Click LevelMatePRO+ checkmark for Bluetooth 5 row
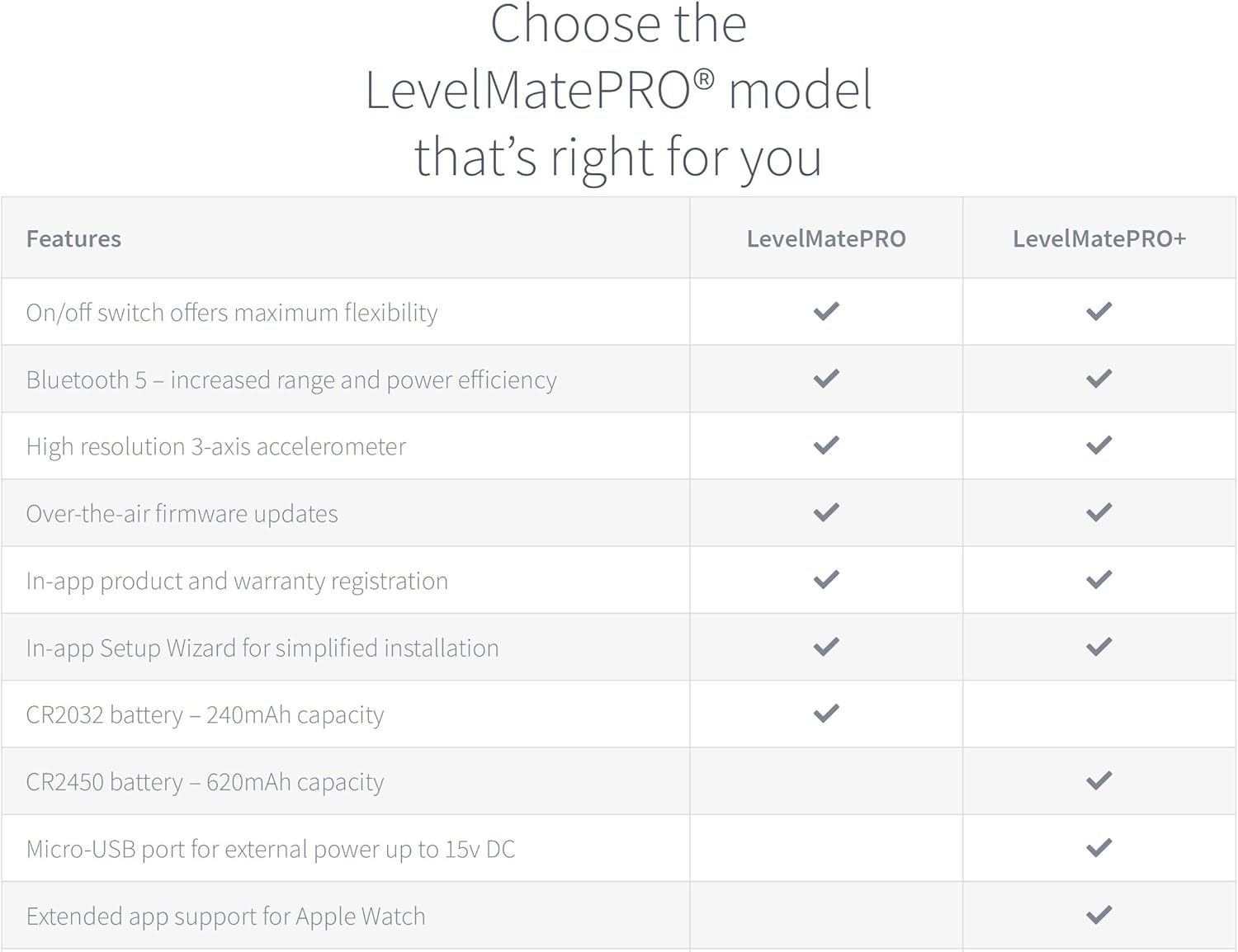The width and height of the screenshot is (1238, 952). (1099, 379)
